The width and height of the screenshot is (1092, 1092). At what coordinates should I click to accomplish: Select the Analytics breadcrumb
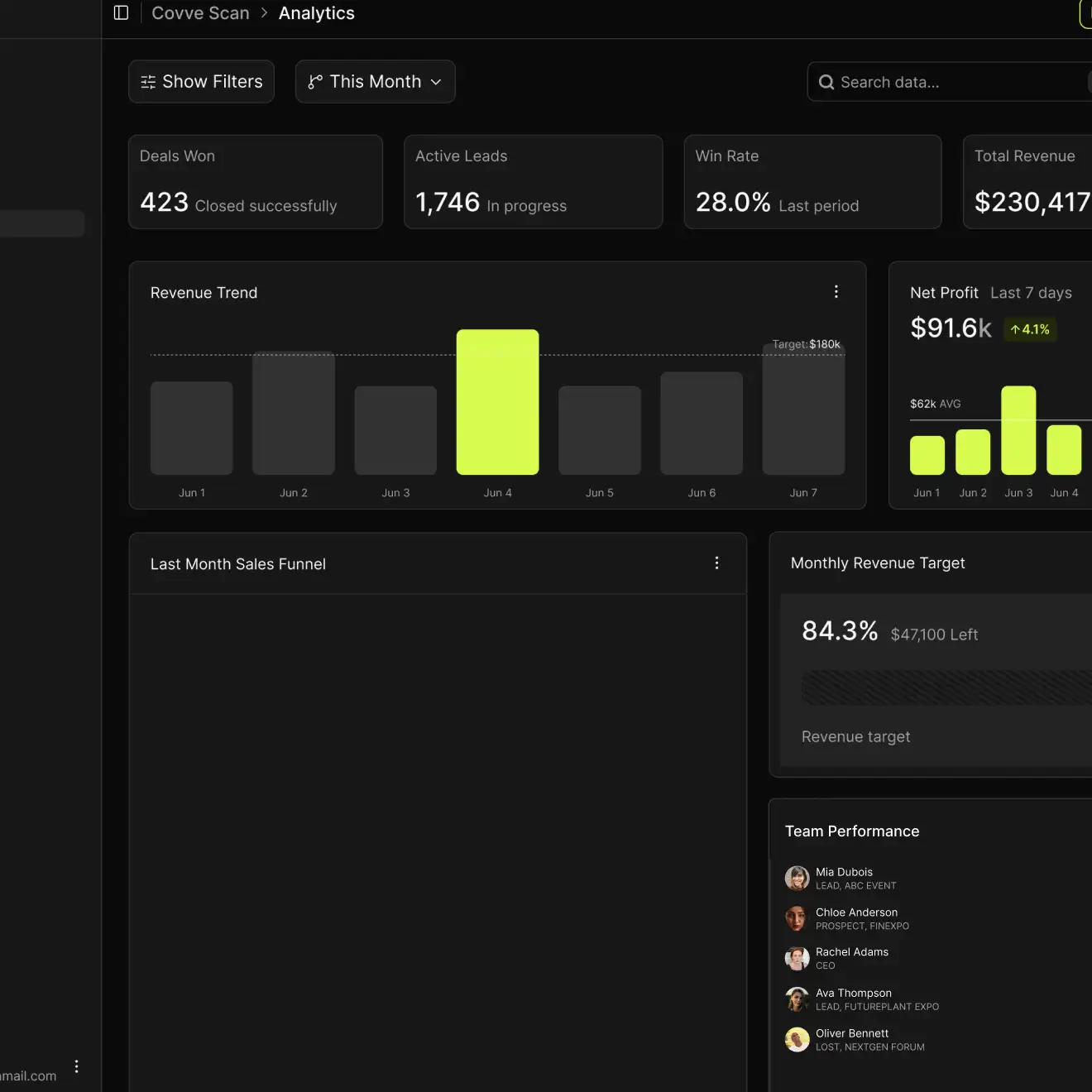pos(317,13)
